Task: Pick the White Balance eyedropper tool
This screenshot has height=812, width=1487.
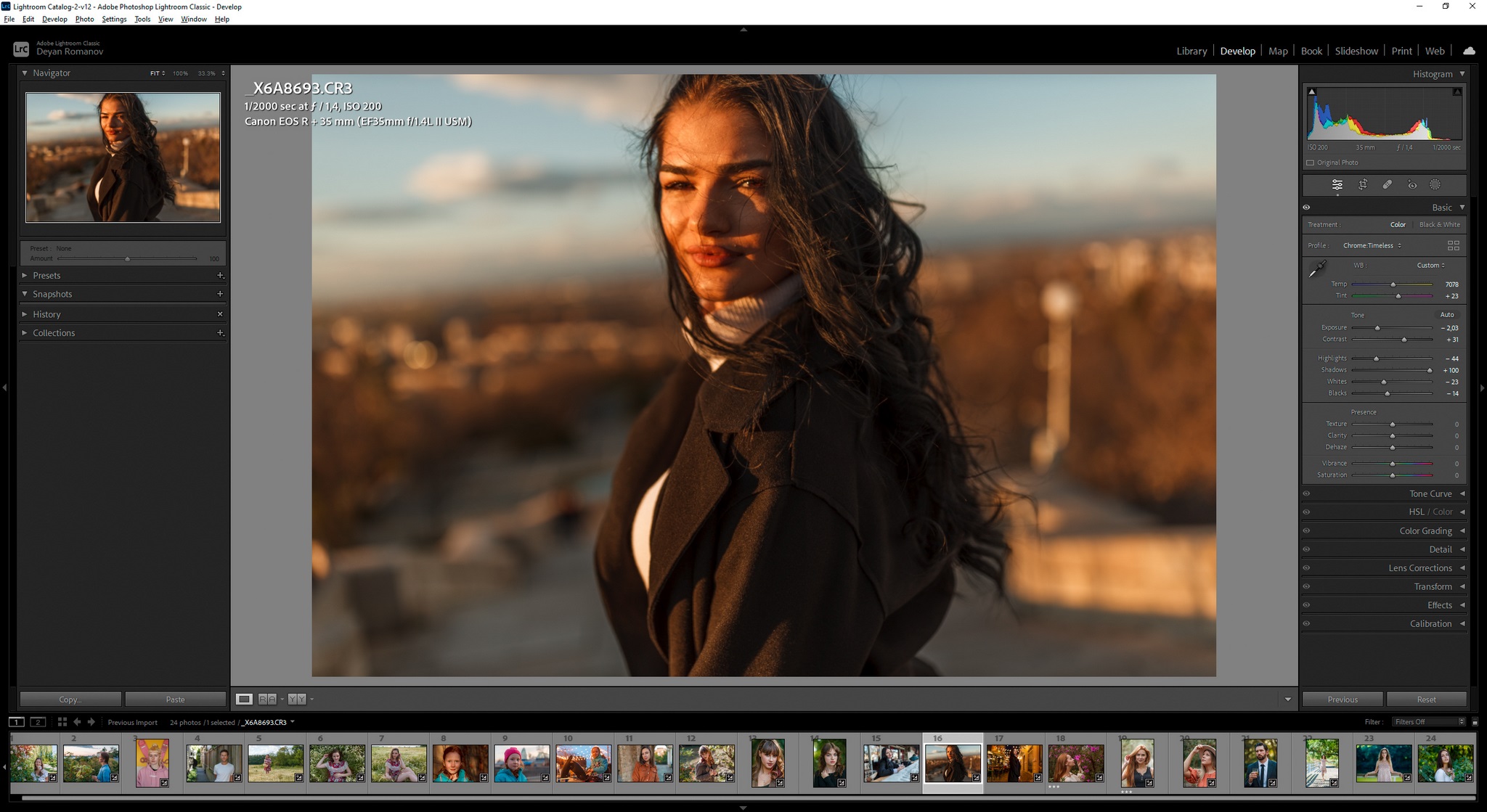Action: (1317, 269)
